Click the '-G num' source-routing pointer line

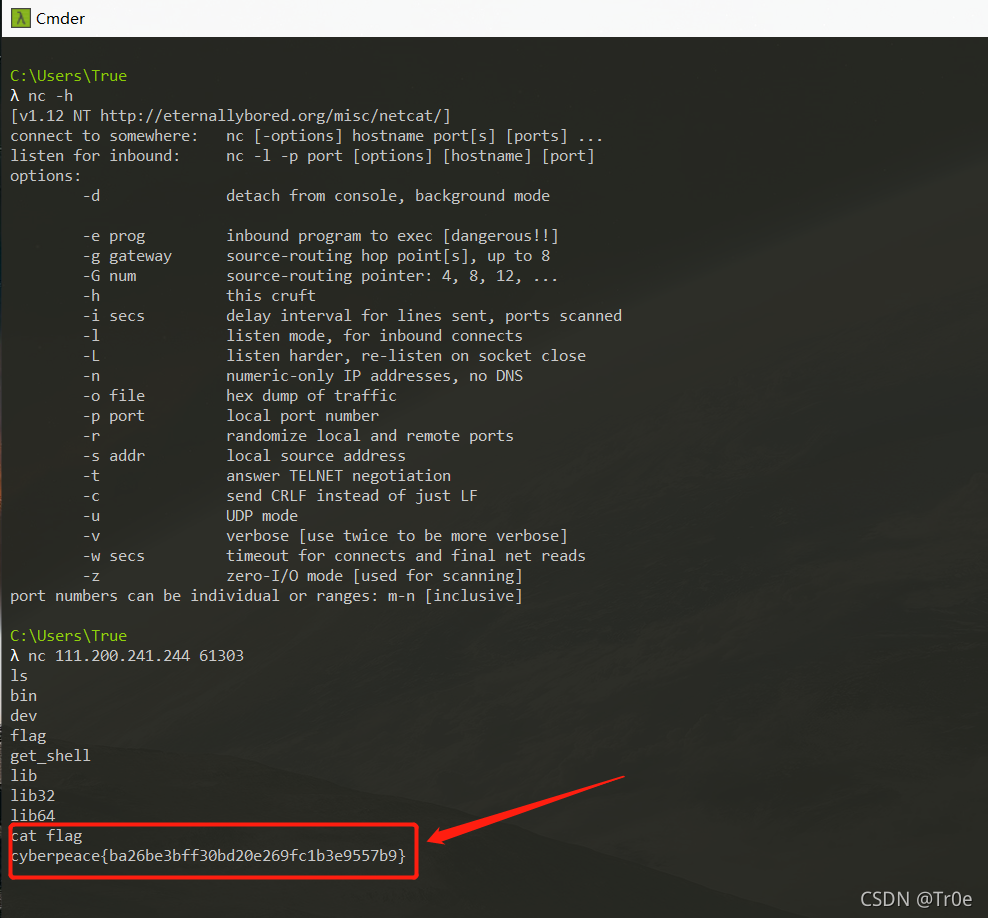tap(321, 276)
